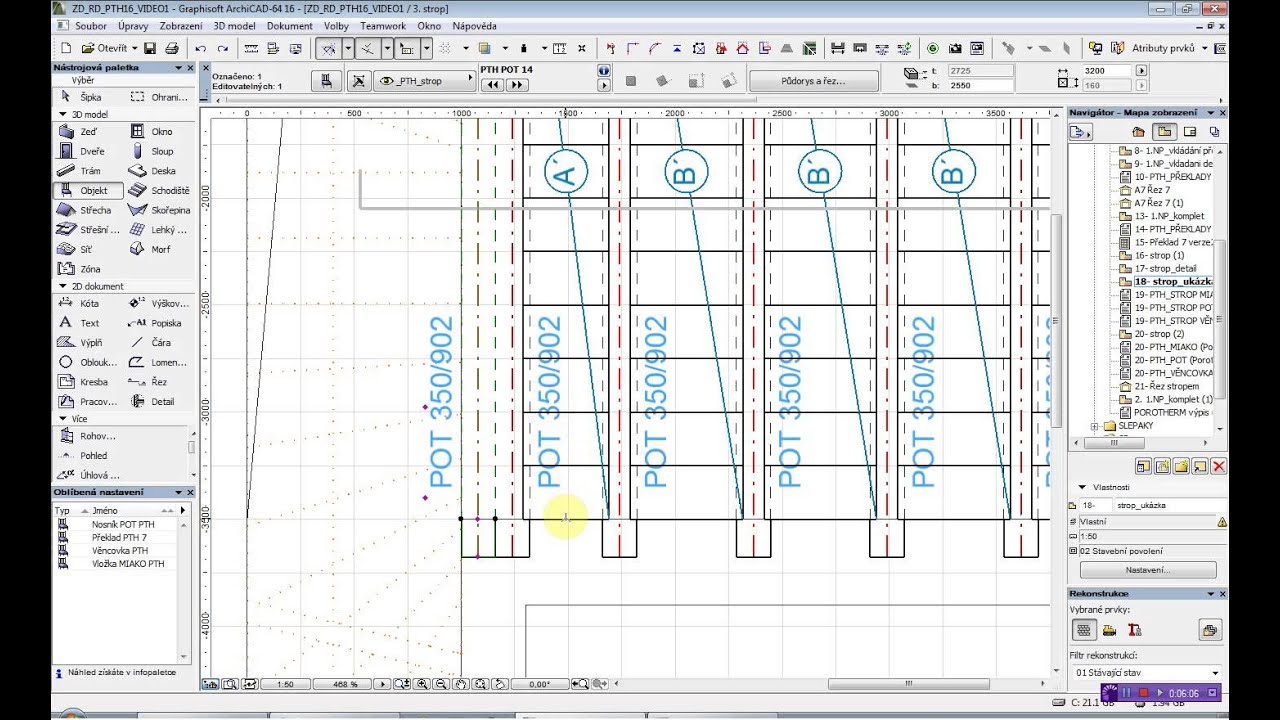Viewport: 1280px width, 720px height.
Task: Select the Šipka arrow tool
Action: click(82, 97)
